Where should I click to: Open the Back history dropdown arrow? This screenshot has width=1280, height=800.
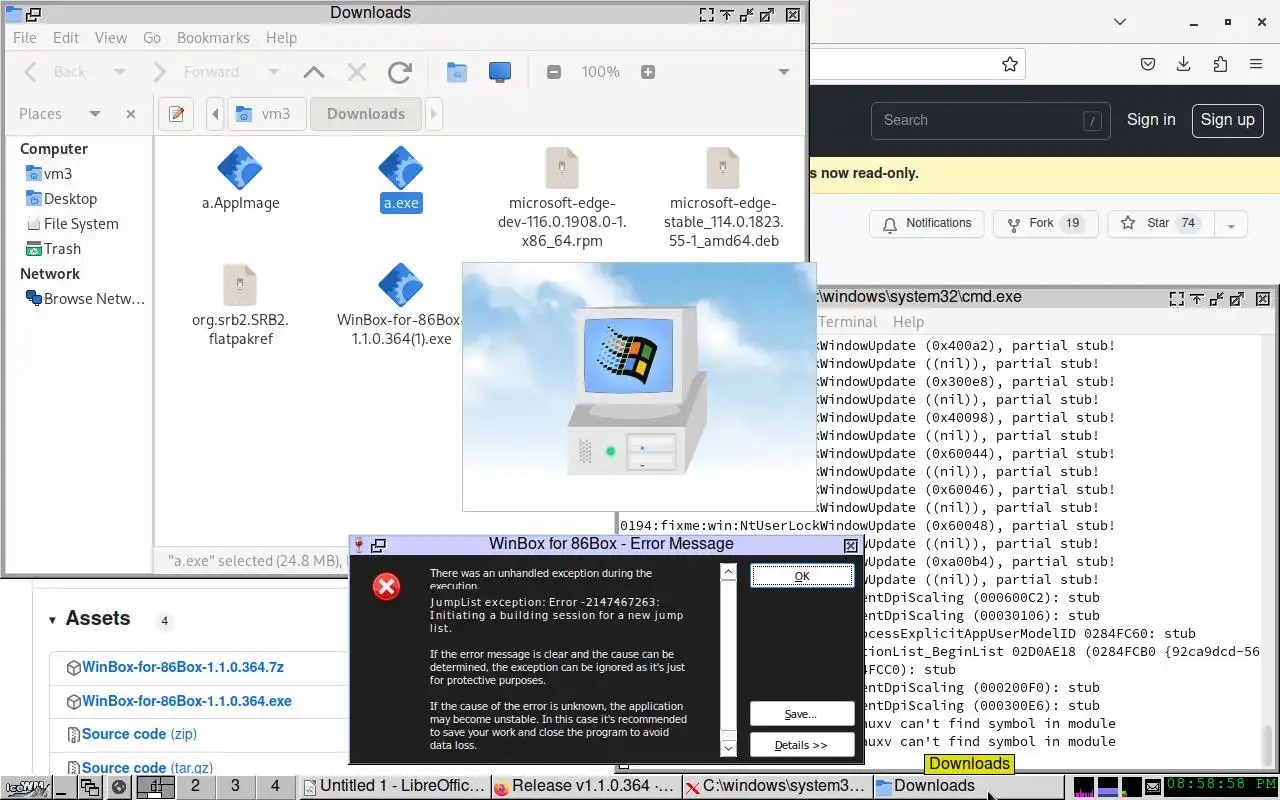120,72
